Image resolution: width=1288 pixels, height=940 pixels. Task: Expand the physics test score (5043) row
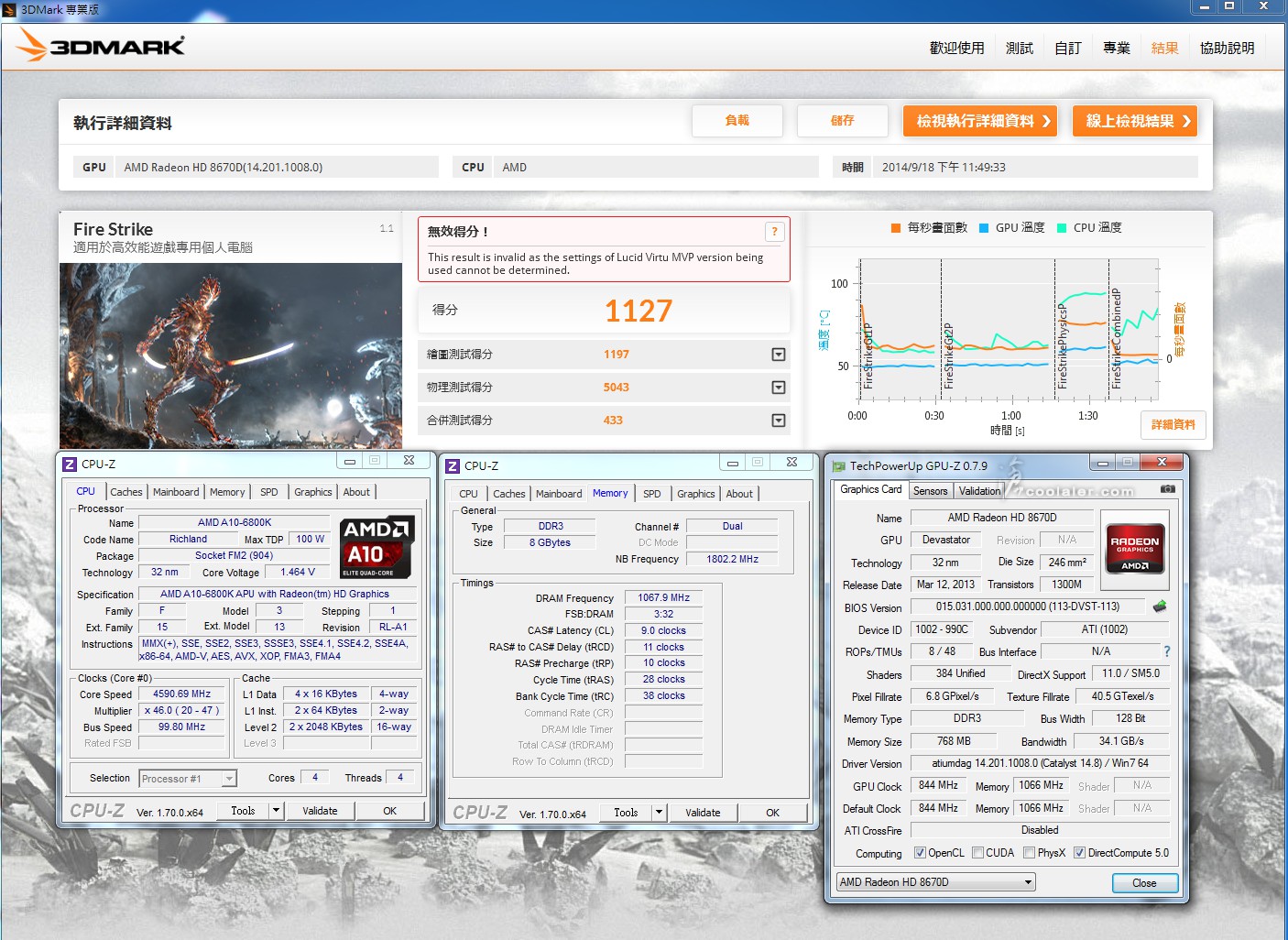click(x=779, y=388)
